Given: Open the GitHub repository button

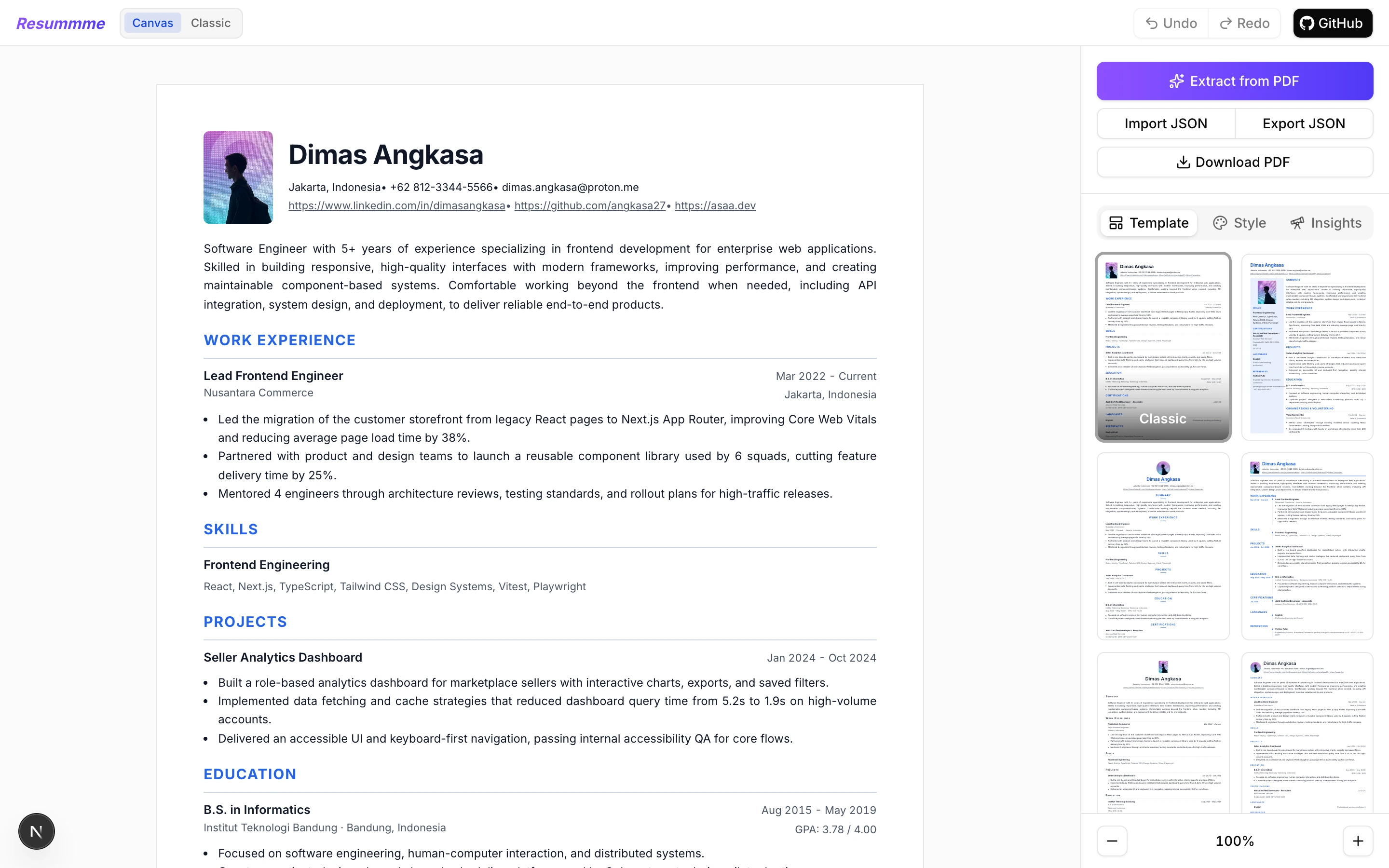Looking at the screenshot, I should (1332, 23).
